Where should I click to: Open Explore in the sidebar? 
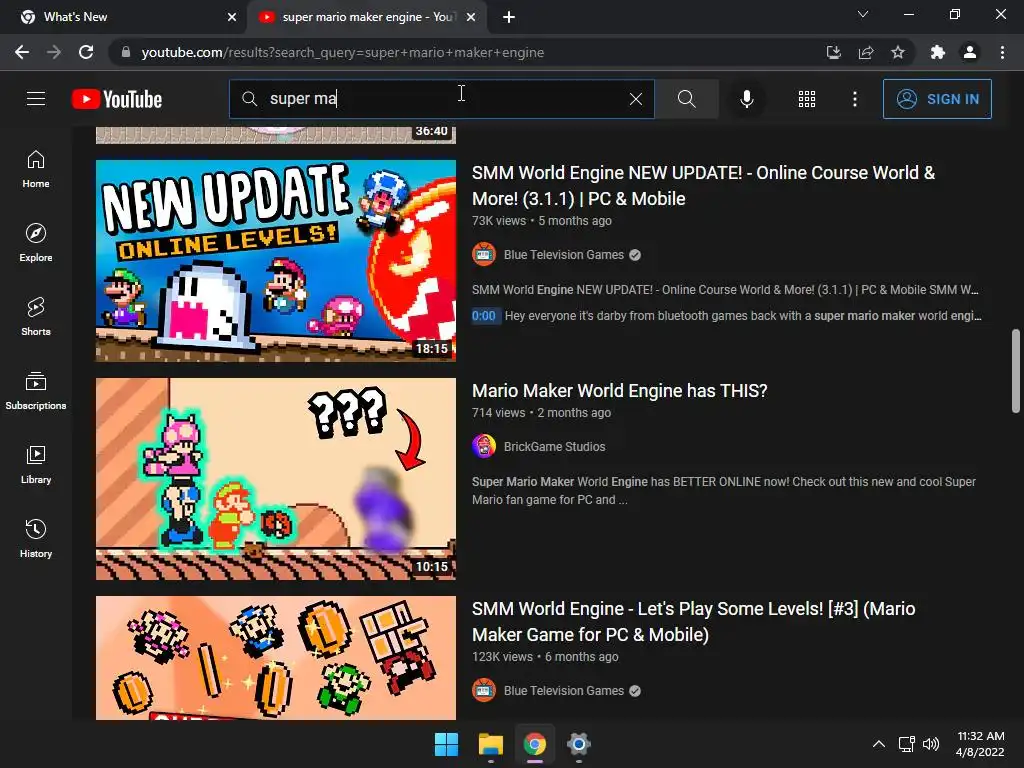click(36, 243)
